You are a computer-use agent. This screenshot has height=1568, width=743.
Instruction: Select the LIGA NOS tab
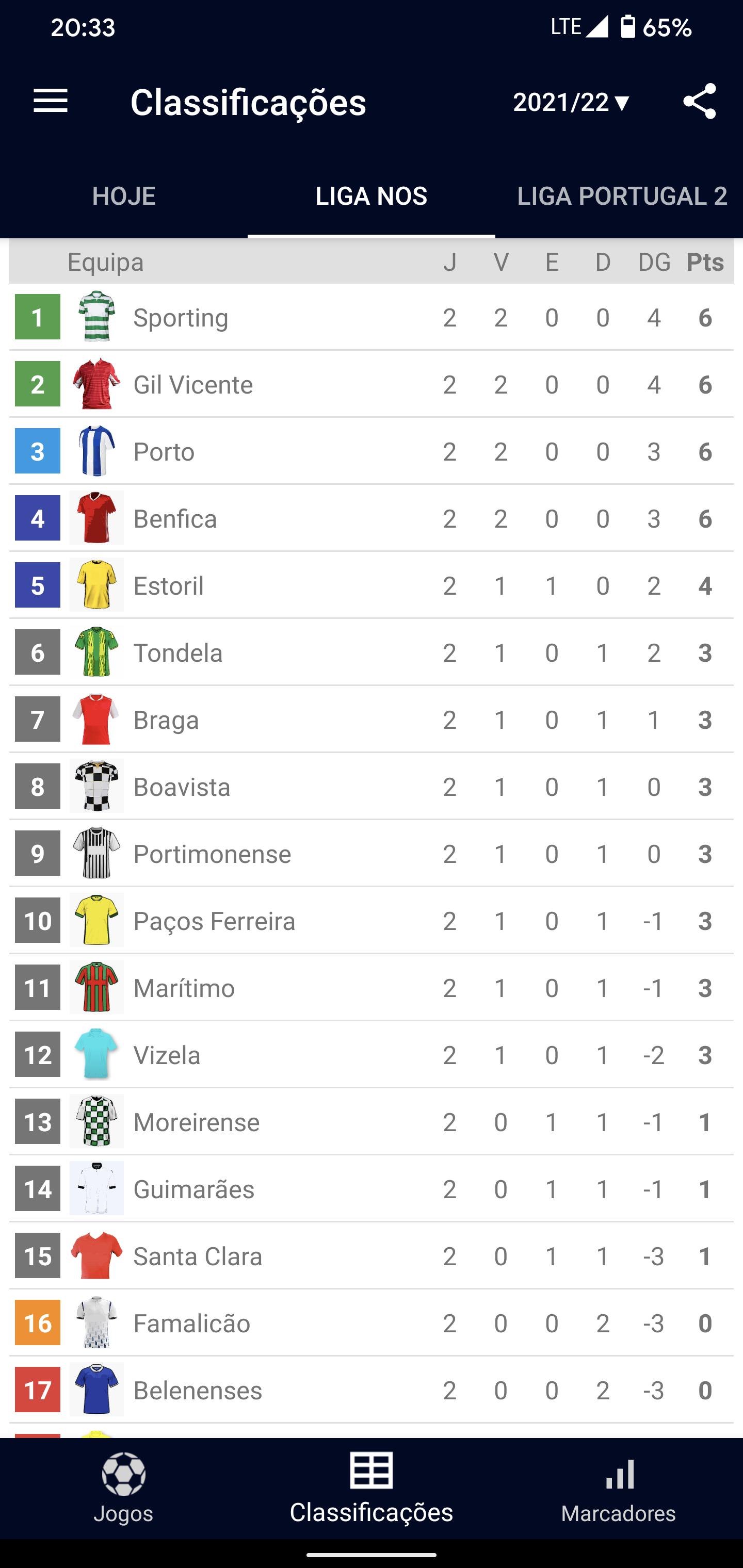tap(371, 196)
